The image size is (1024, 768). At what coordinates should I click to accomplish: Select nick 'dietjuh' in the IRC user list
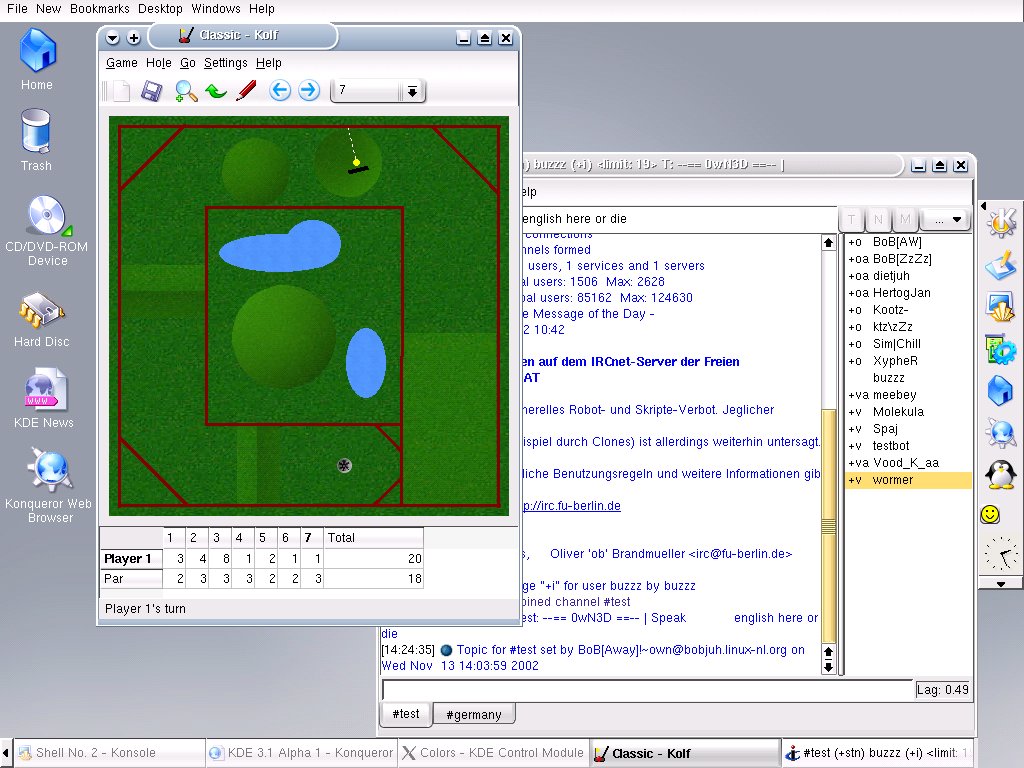pyautogui.click(x=908, y=276)
